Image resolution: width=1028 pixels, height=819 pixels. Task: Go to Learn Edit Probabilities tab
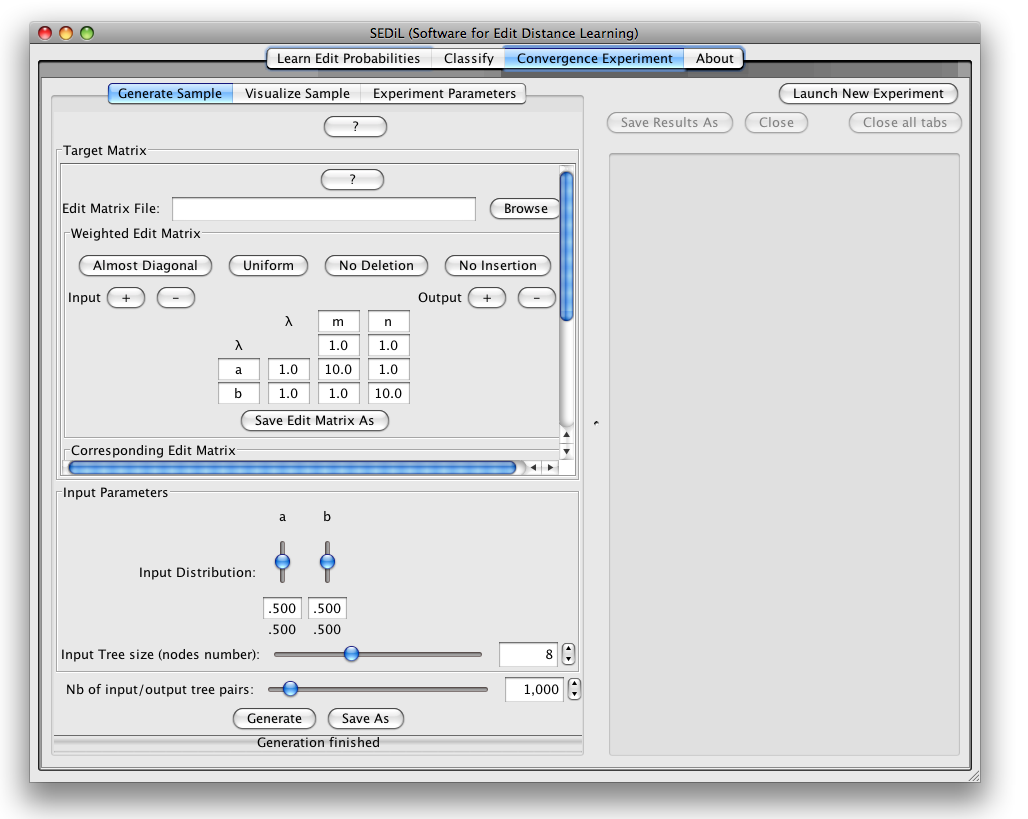(x=348, y=59)
